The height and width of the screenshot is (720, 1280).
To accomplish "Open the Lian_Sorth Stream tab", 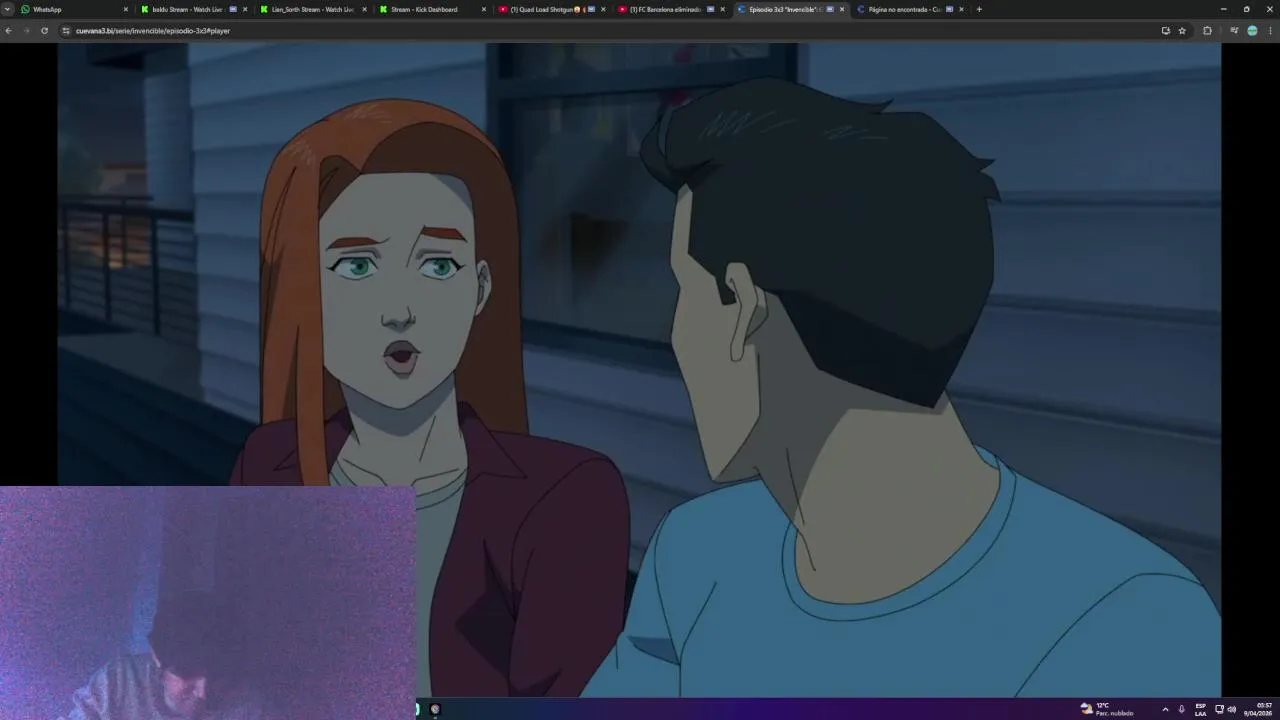I will point(312,9).
